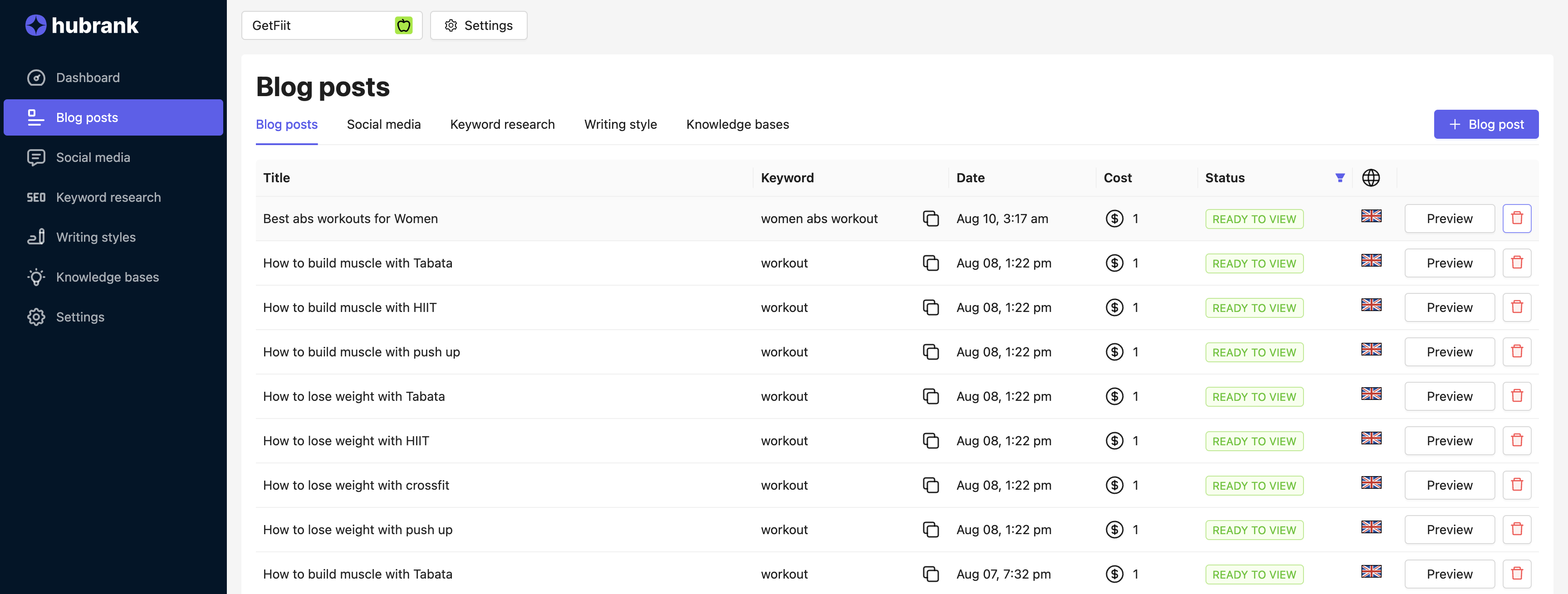
Task: Preview 'How to lose weight with Tabata'
Action: tap(1449, 396)
